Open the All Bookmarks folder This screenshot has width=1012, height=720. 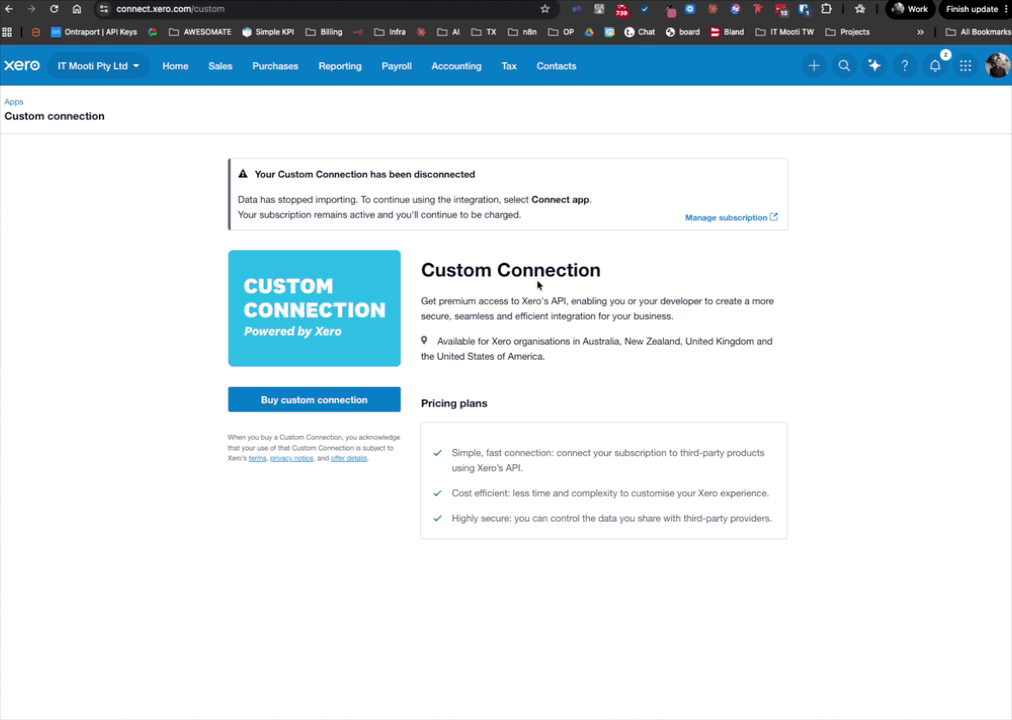pos(978,32)
